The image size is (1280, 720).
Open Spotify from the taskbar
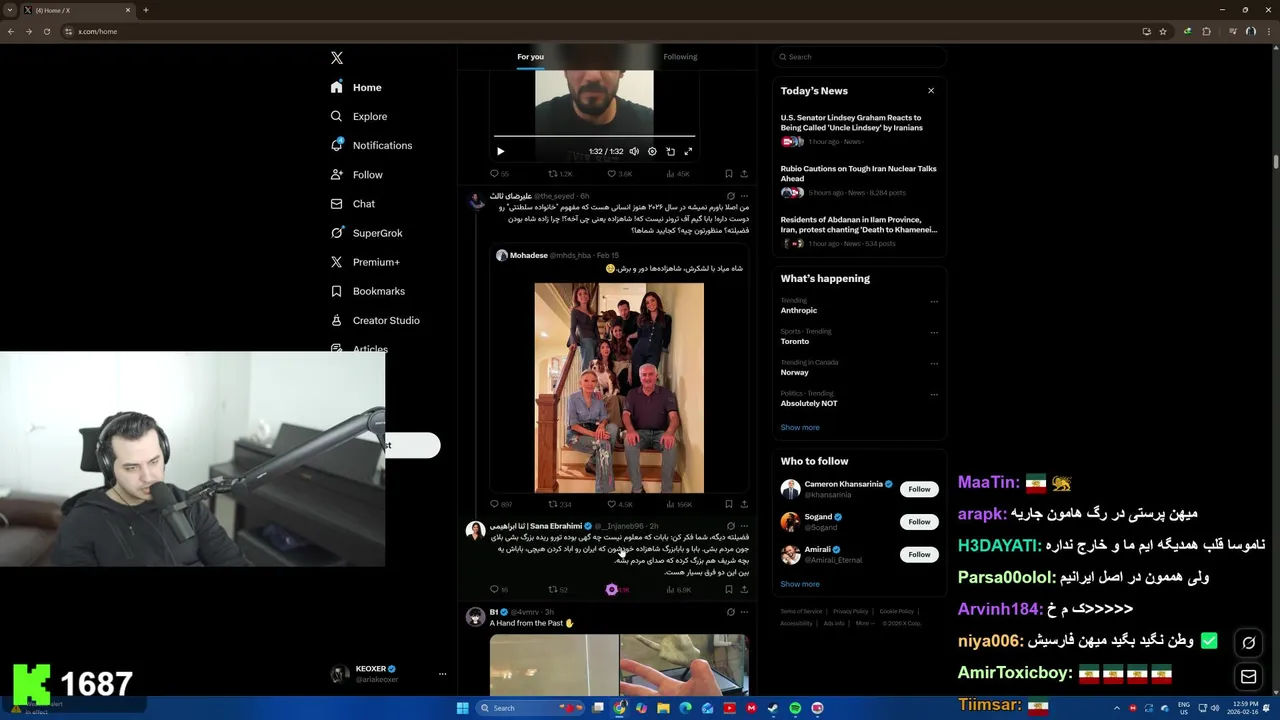pyautogui.click(x=795, y=708)
